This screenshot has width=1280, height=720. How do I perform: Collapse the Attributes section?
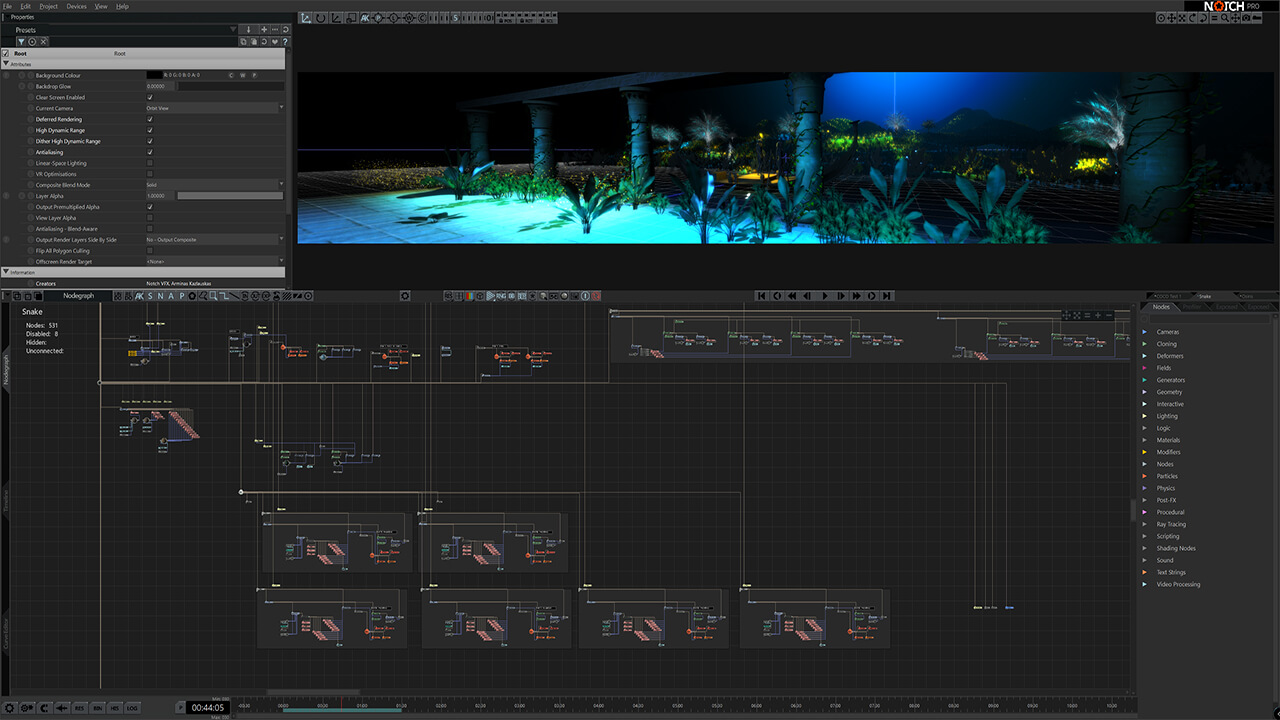point(5,64)
